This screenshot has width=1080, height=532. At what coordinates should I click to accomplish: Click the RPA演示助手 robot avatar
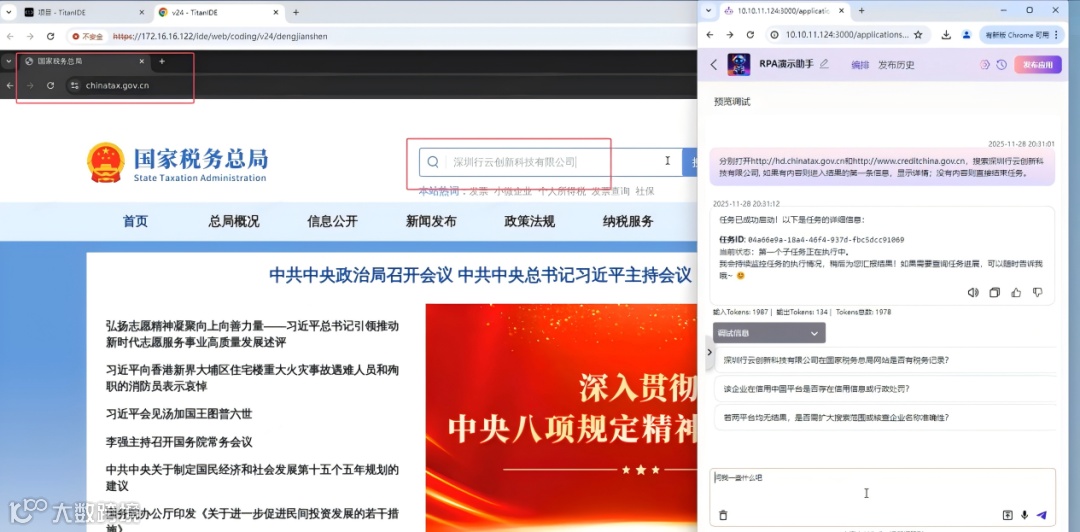tap(738, 64)
